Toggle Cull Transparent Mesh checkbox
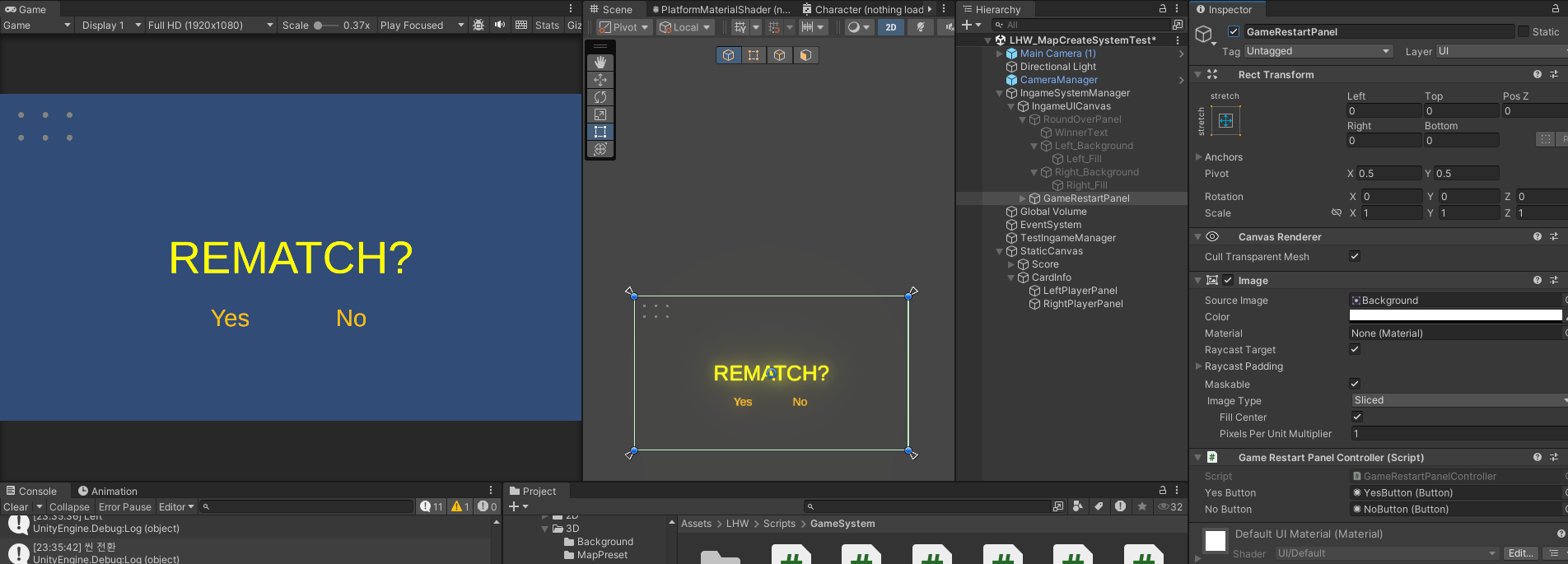This screenshot has width=1568, height=564. pyautogui.click(x=1355, y=257)
